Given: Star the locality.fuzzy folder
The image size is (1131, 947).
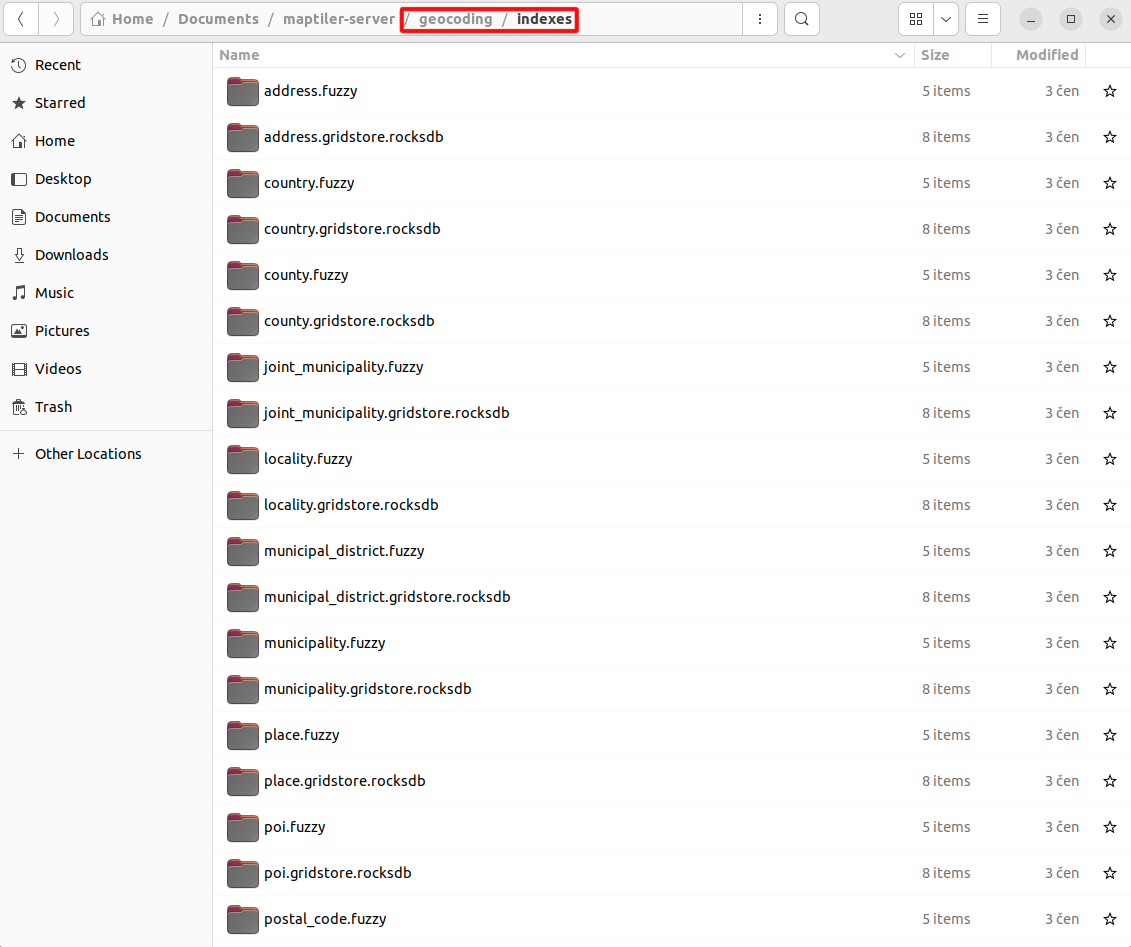Looking at the screenshot, I should pyautogui.click(x=1109, y=459).
